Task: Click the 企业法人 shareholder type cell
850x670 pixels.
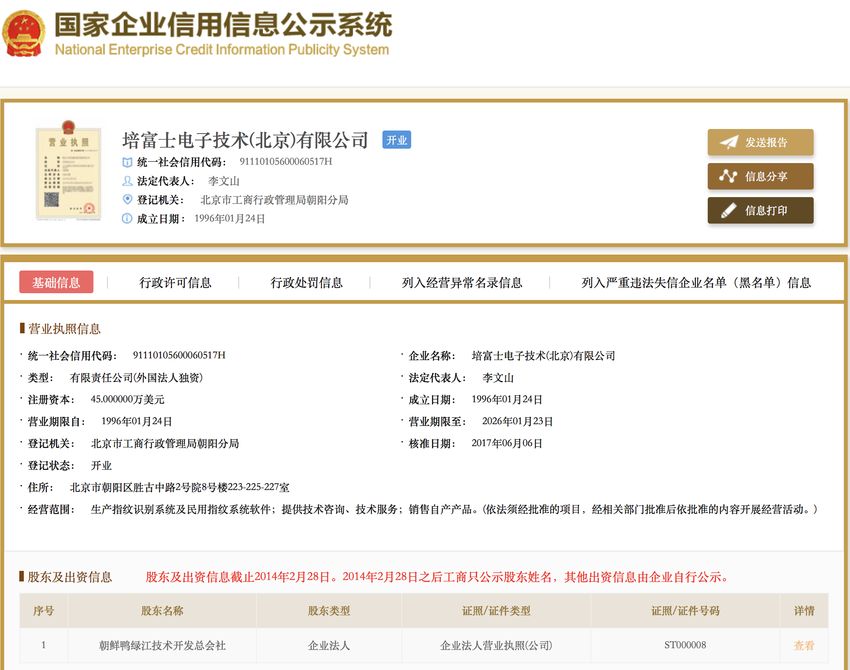Action: coord(329,645)
